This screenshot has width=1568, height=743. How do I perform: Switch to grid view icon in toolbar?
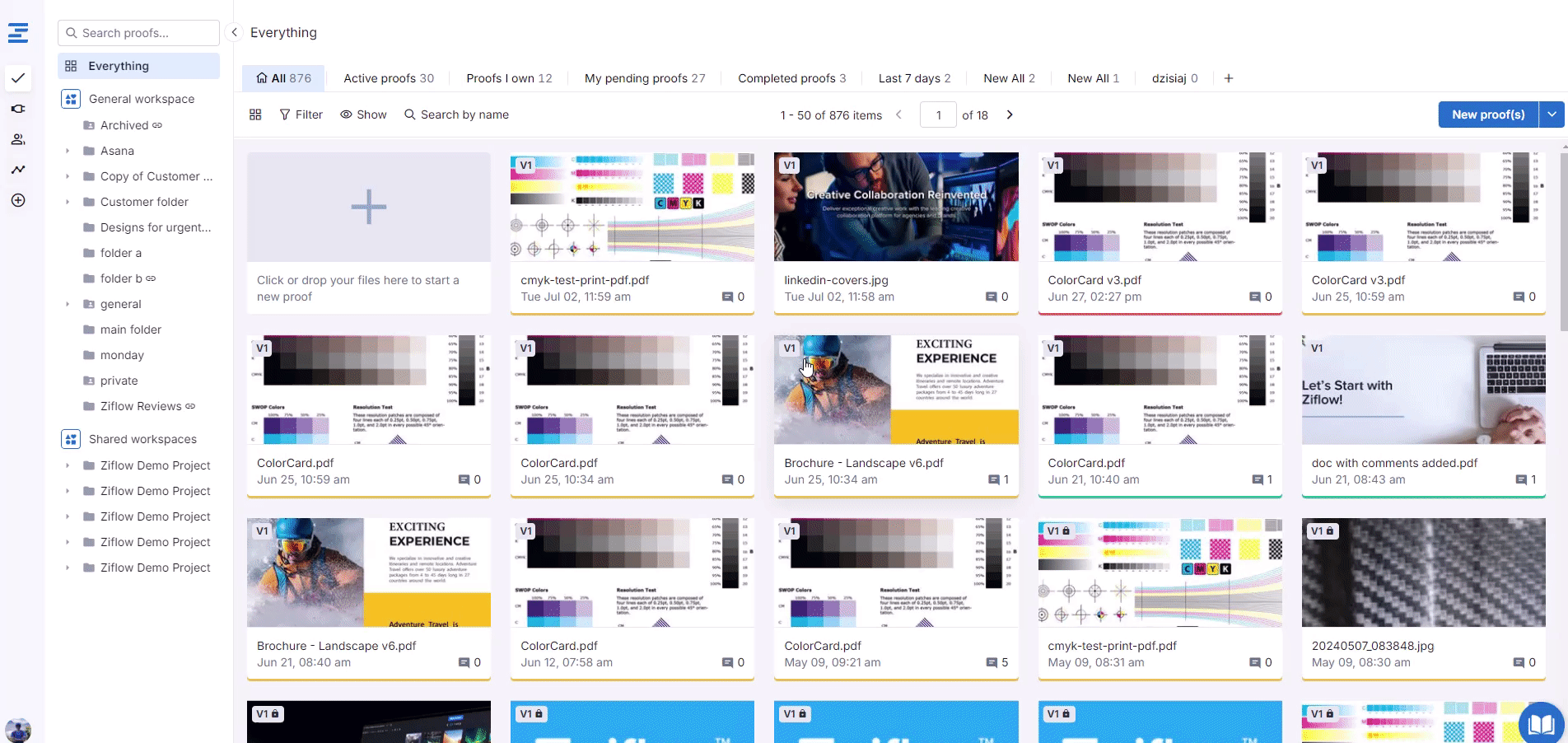click(255, 114)
